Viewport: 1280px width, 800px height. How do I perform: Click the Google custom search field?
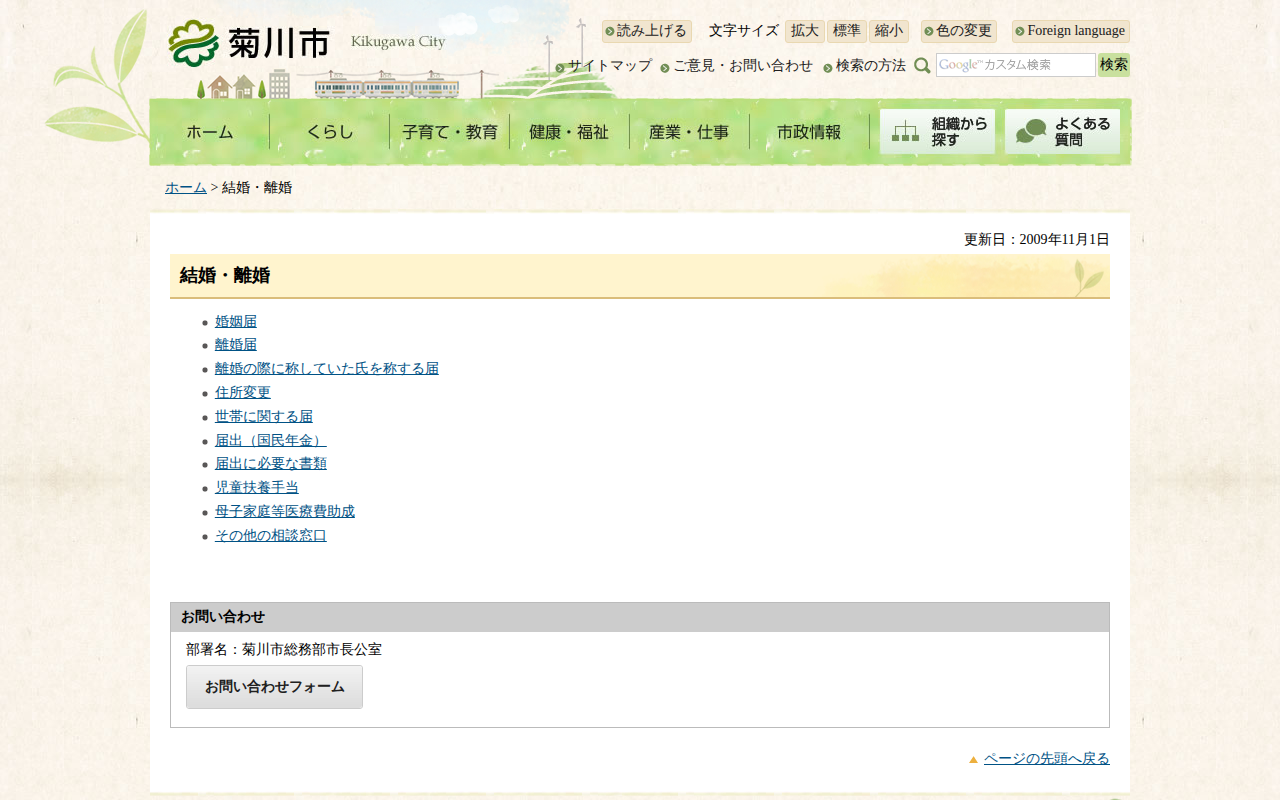pyautogui.click(x=1015, y=65)
